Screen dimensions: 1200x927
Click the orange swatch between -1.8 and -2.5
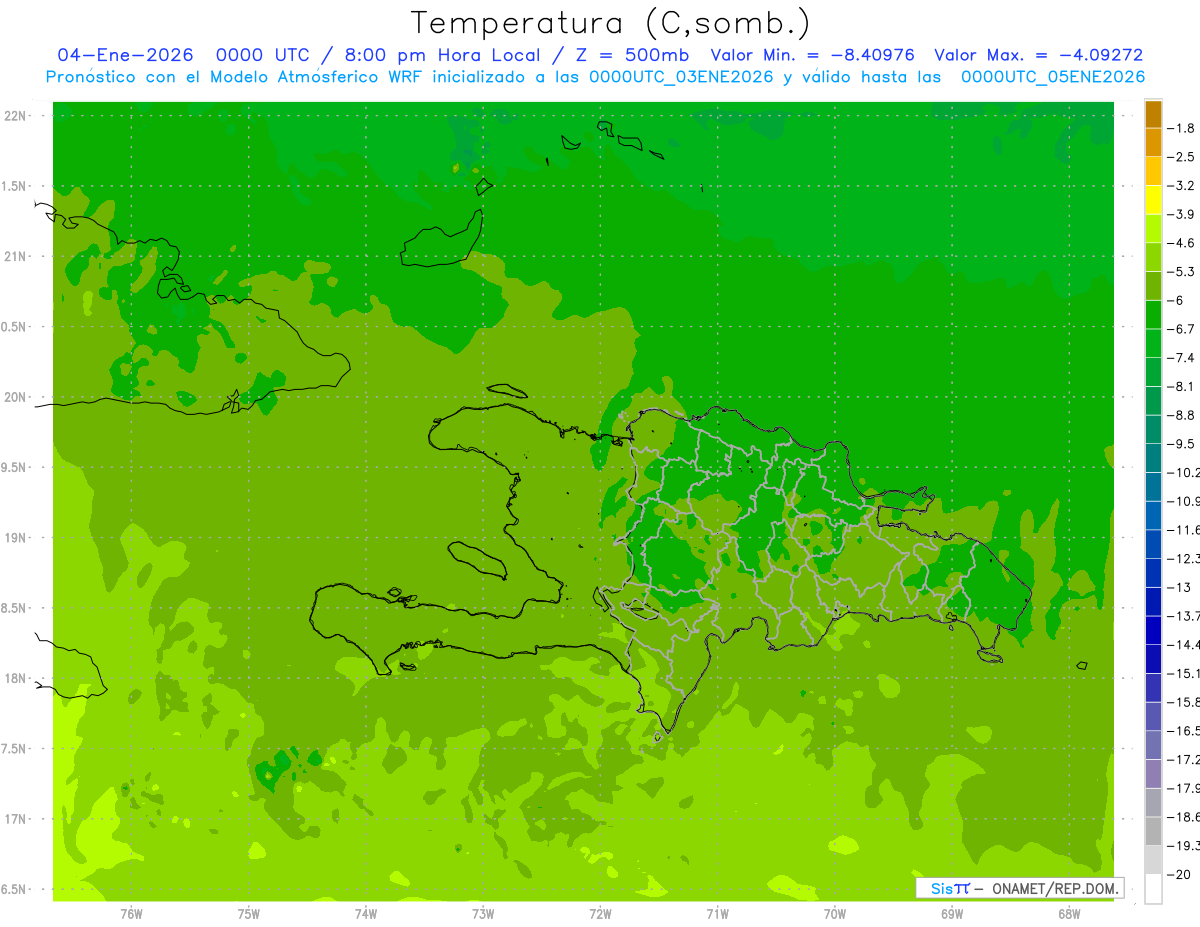(1153, 143)
